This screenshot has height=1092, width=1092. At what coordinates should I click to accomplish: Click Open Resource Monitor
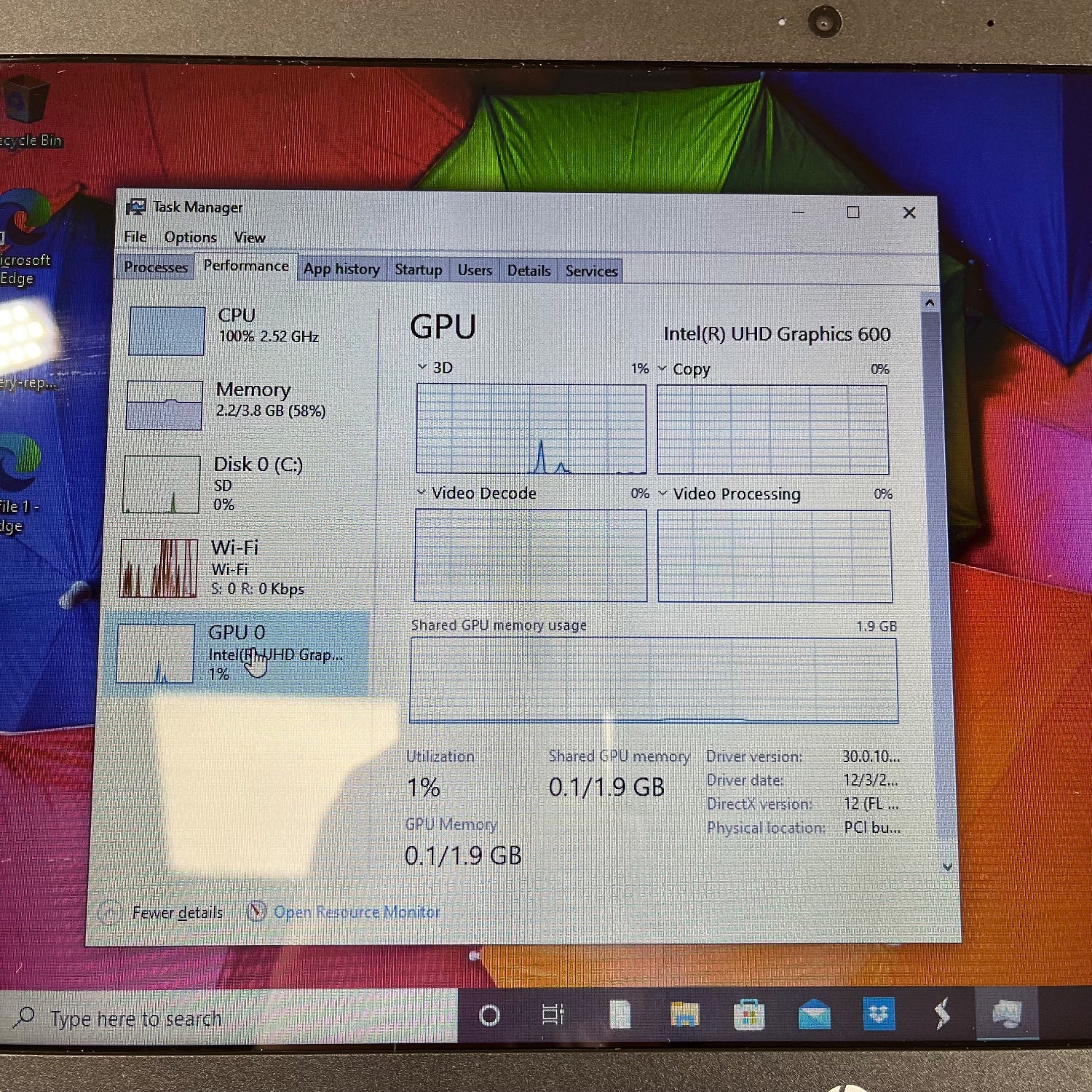(x=355, y=911)
